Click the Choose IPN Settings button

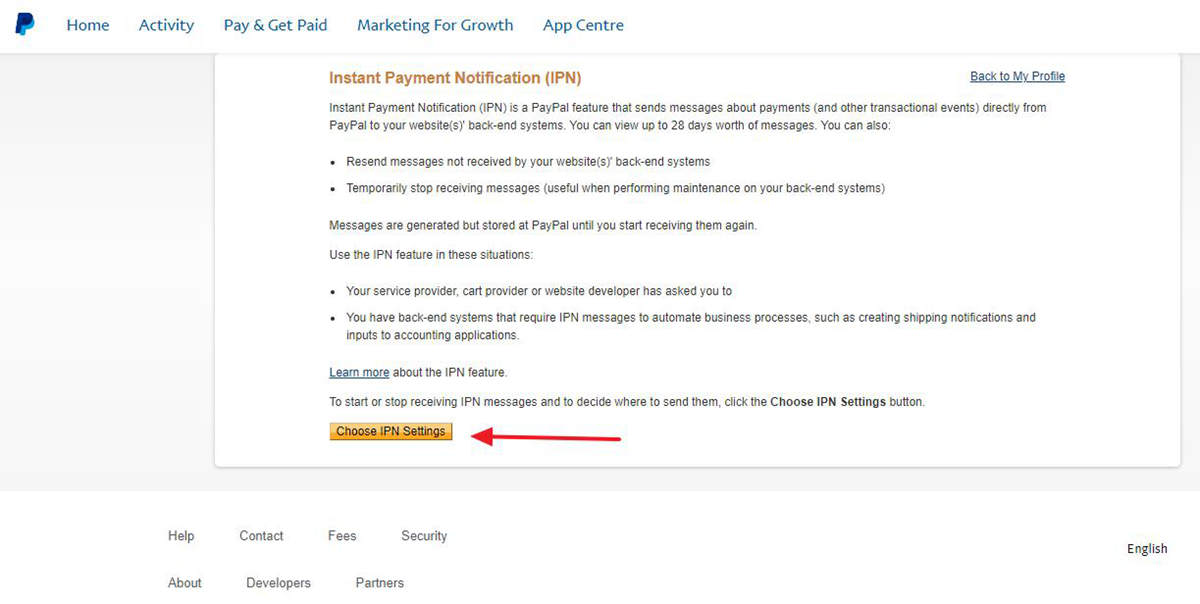390,431
